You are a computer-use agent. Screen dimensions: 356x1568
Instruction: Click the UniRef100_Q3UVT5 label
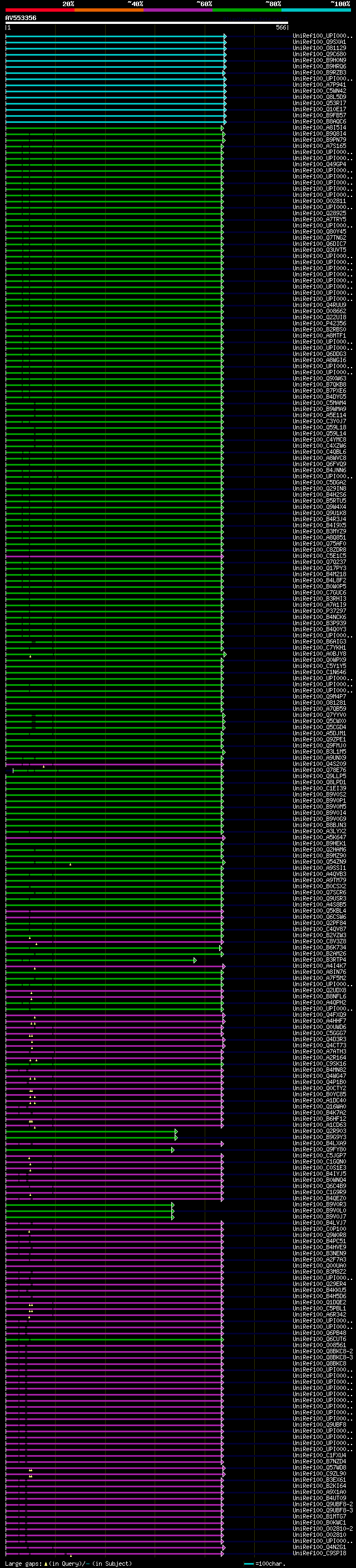pyautogui.click(x=319, y=250)
